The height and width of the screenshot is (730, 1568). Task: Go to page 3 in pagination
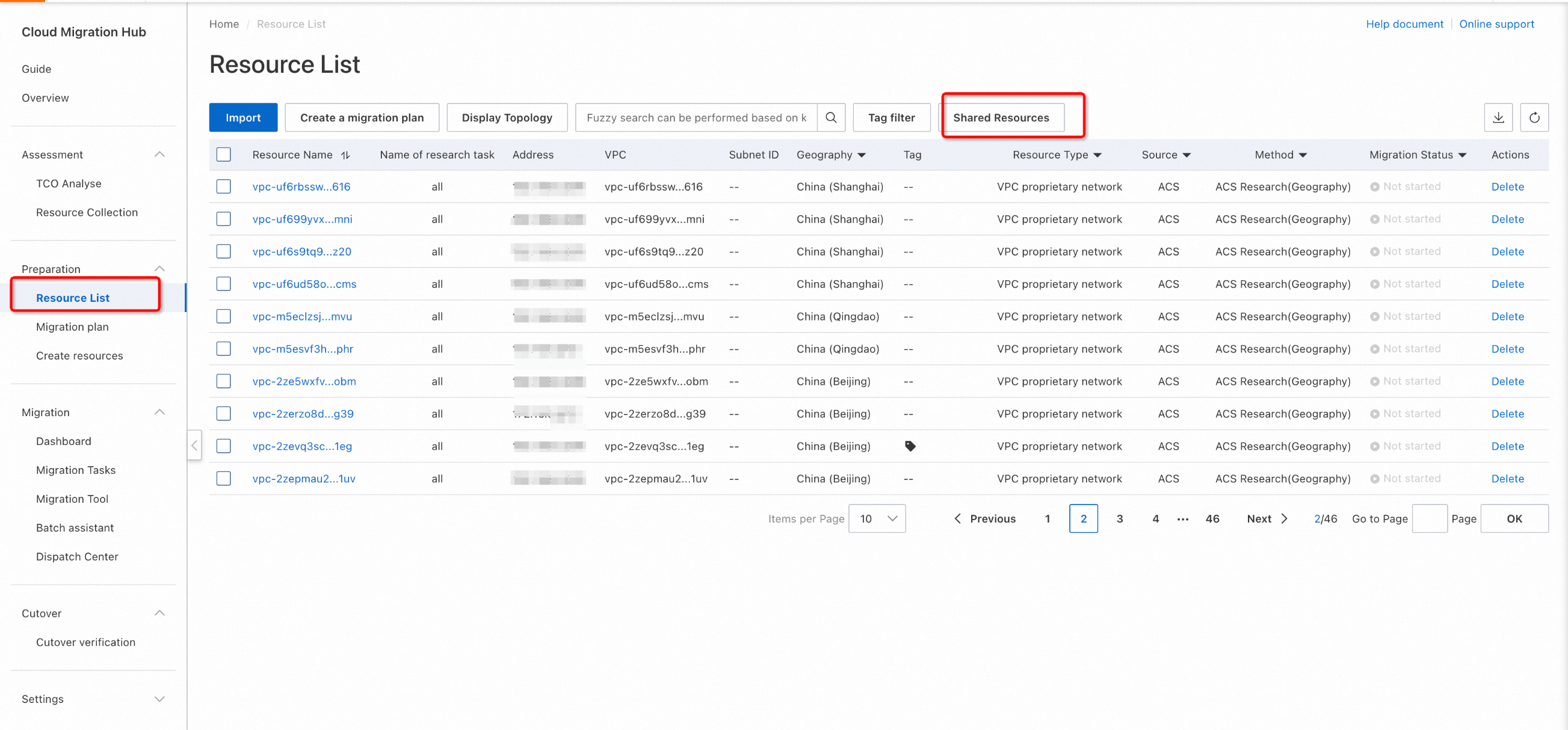click(x=1119, y=518)
